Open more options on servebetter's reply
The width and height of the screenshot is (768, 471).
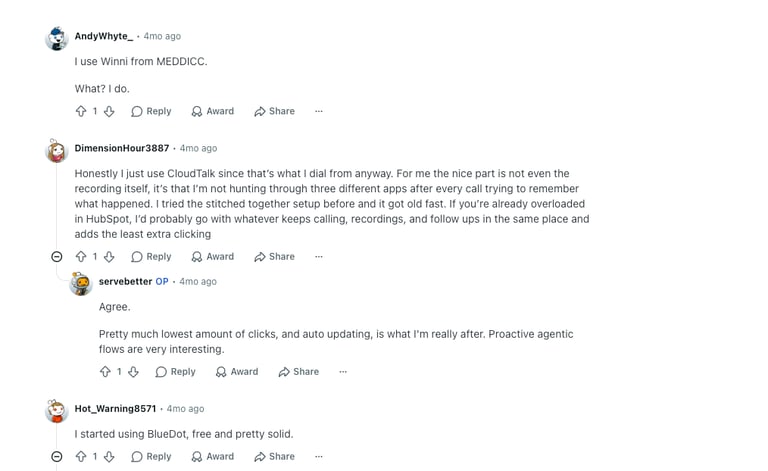click(x=343, y=372)
